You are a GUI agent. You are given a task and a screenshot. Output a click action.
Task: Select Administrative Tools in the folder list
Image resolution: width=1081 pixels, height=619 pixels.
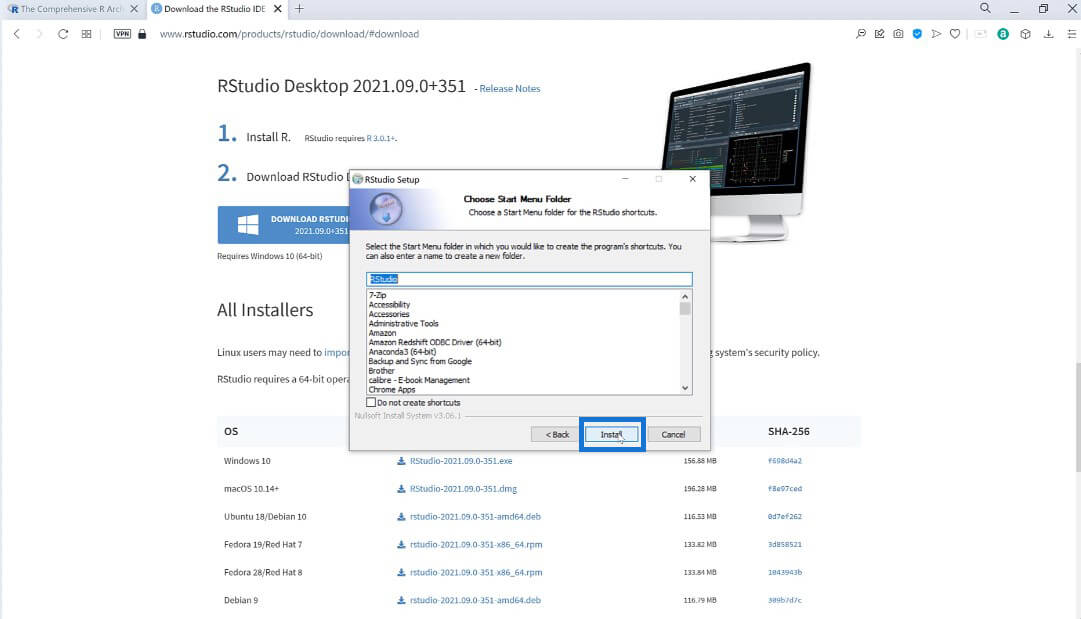tap(403, 323)
